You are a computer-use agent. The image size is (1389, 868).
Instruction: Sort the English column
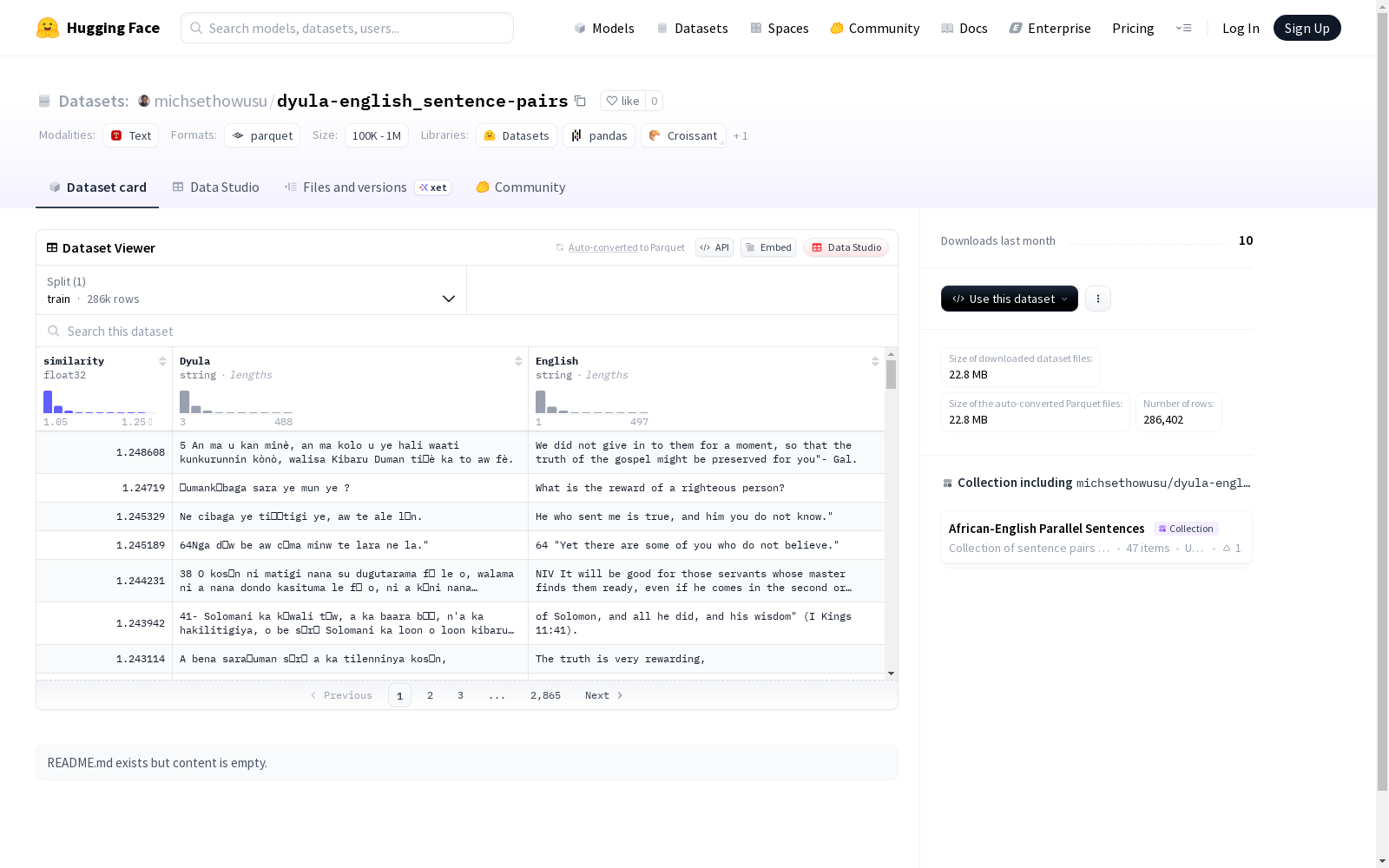(875, 361)
